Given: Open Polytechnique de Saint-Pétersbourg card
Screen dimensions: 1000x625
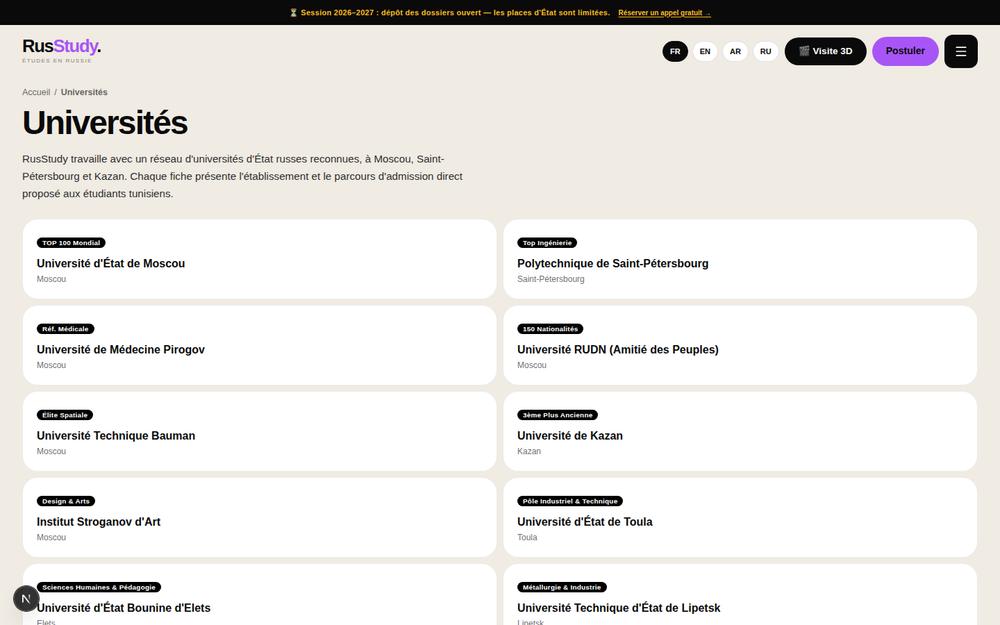Looking at the screenshot, I should (x=740, y=259).
